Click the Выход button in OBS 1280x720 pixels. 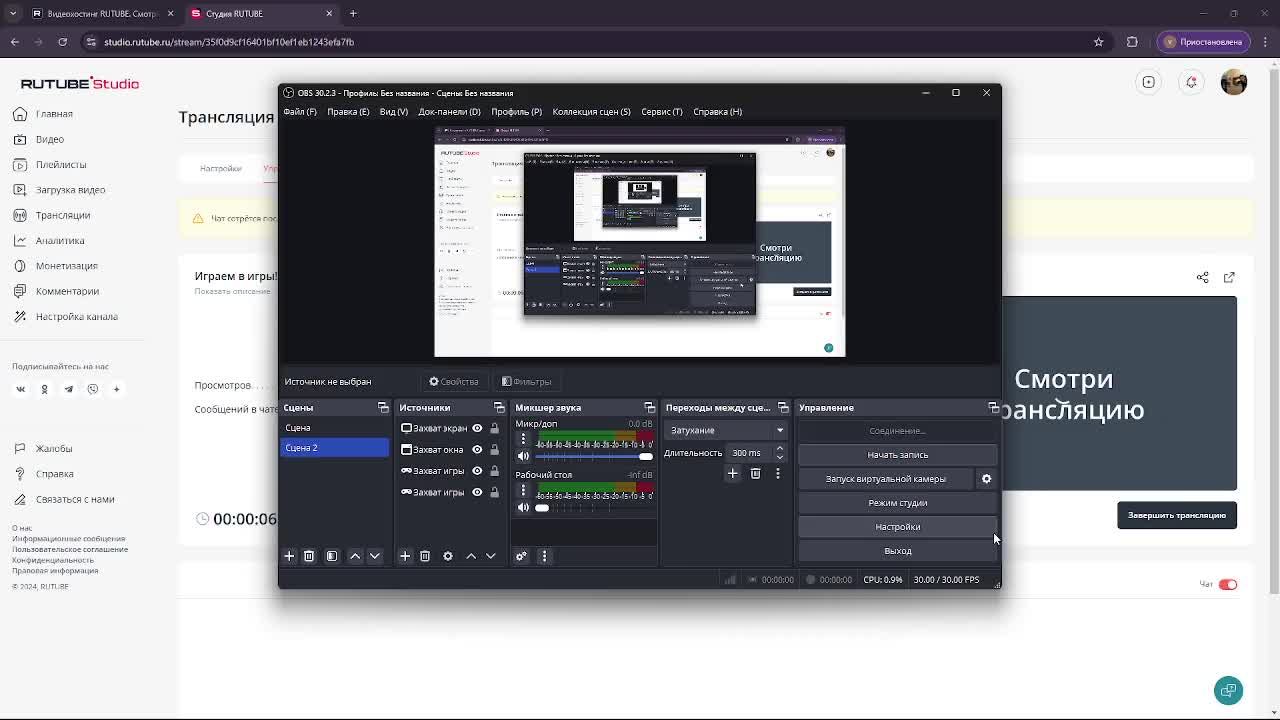897,551
